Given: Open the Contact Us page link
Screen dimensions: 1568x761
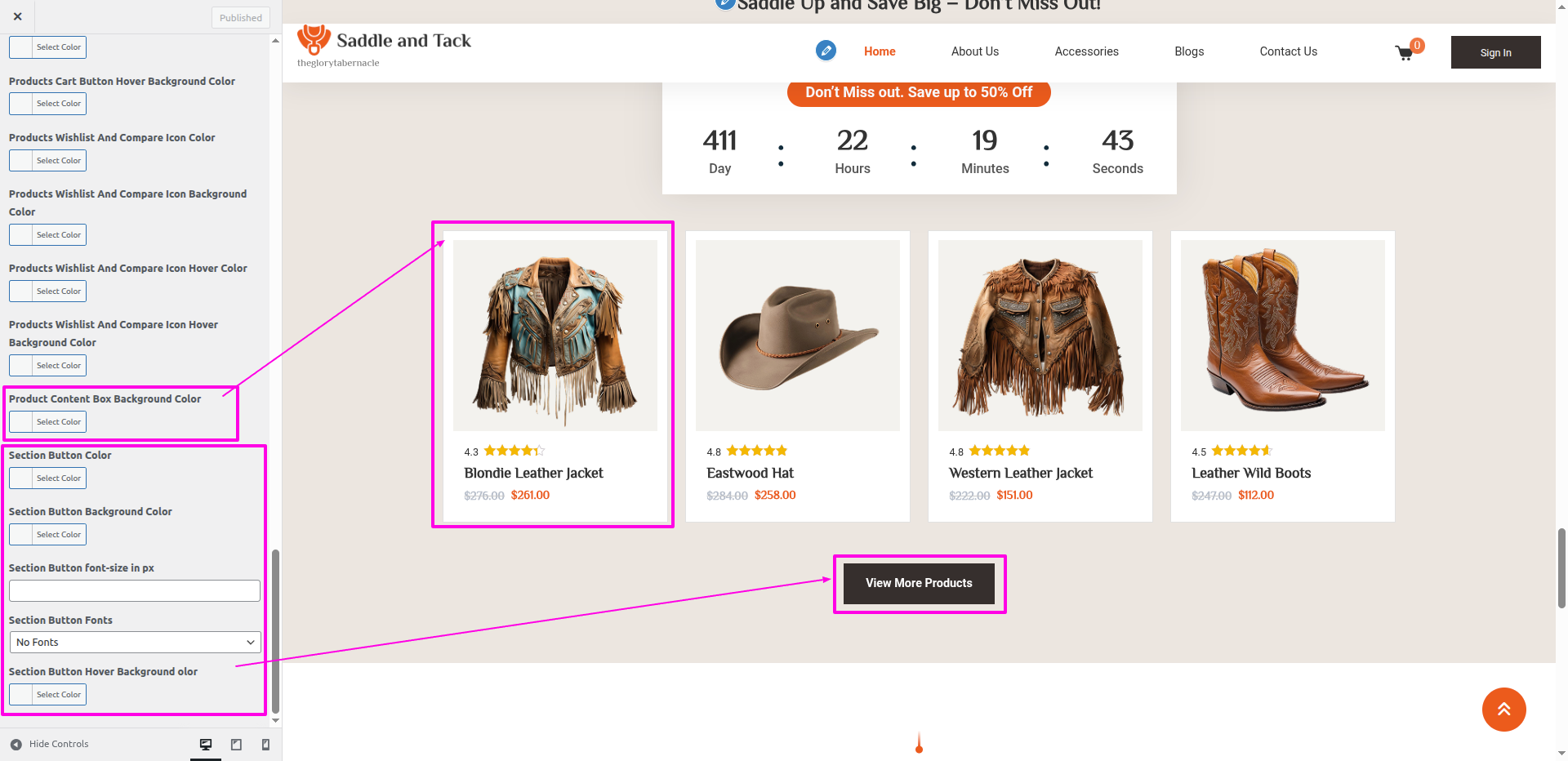Looking at the screenshot, I should (x=1288, y=51).
